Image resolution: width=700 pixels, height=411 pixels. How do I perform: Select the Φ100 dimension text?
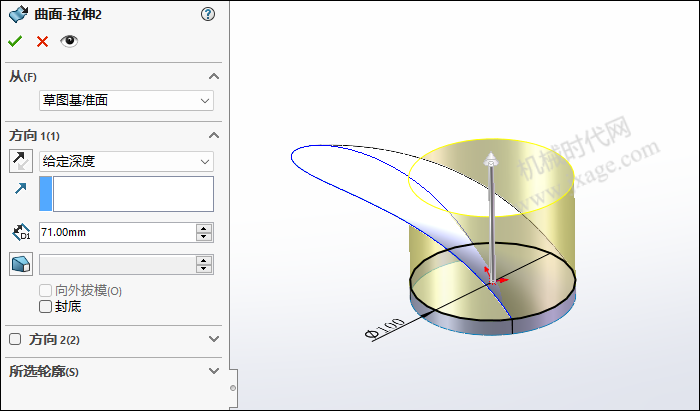[385, 328]
